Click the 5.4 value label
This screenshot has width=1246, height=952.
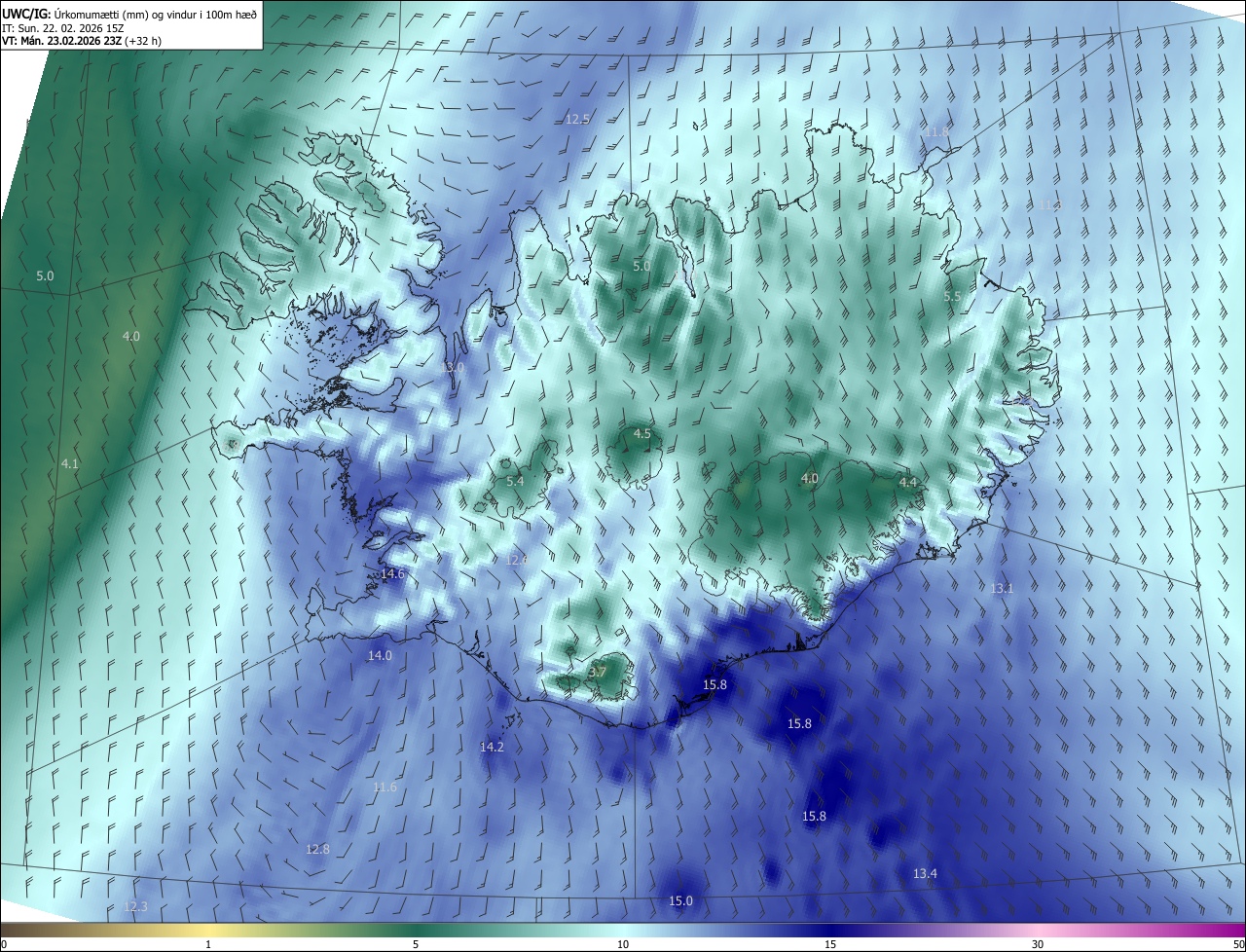pos(515,481)
